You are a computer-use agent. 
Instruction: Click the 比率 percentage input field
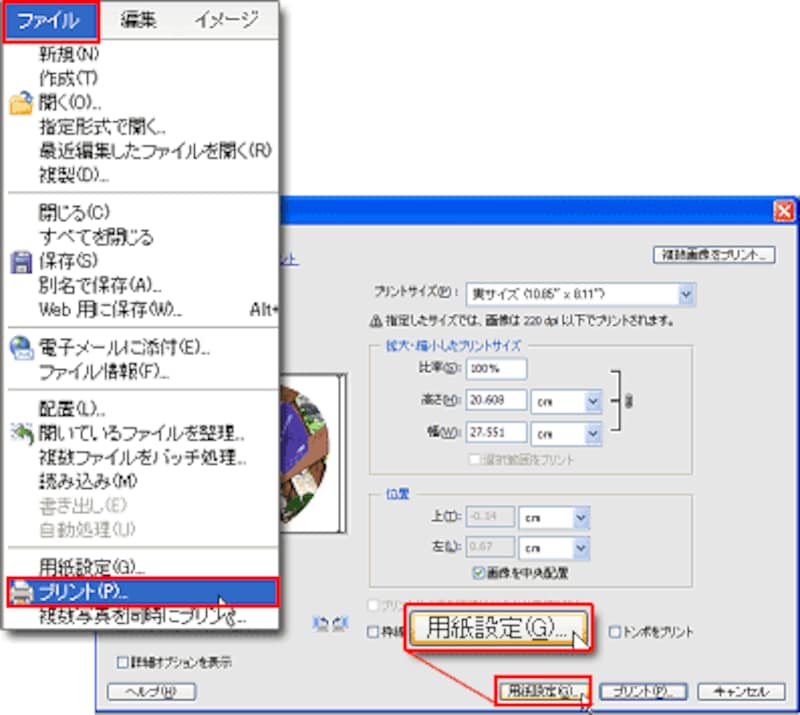496,368
